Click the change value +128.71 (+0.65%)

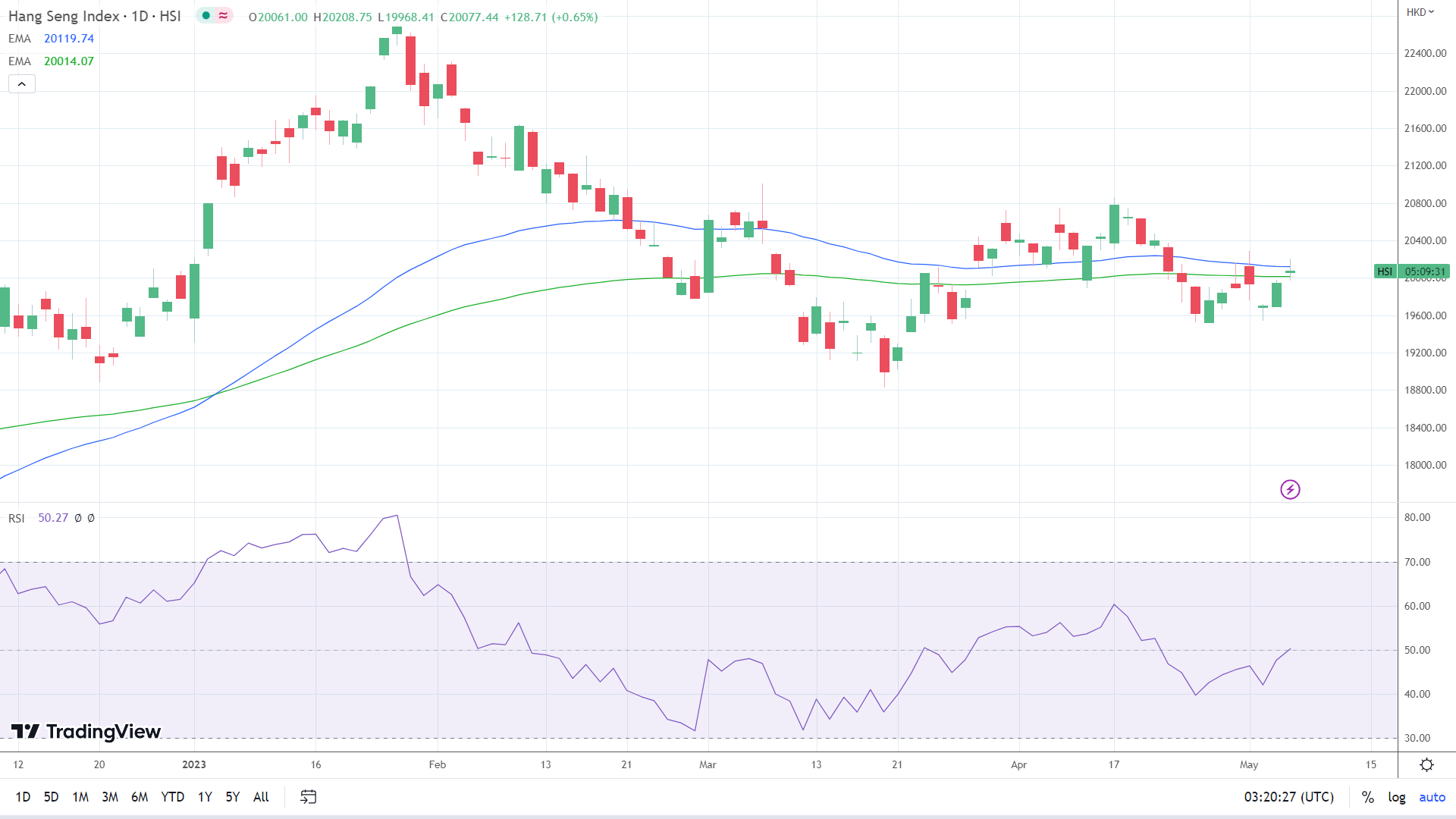point(551,17)
